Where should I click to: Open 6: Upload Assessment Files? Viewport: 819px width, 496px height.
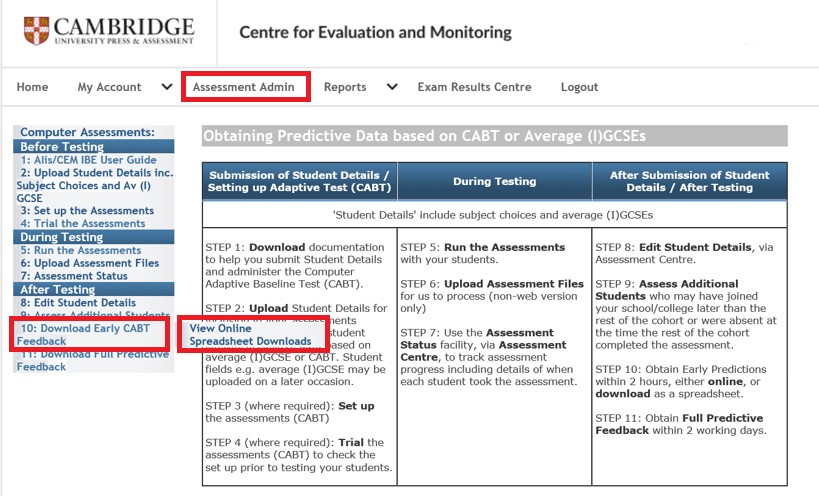[x=89, y=263]
